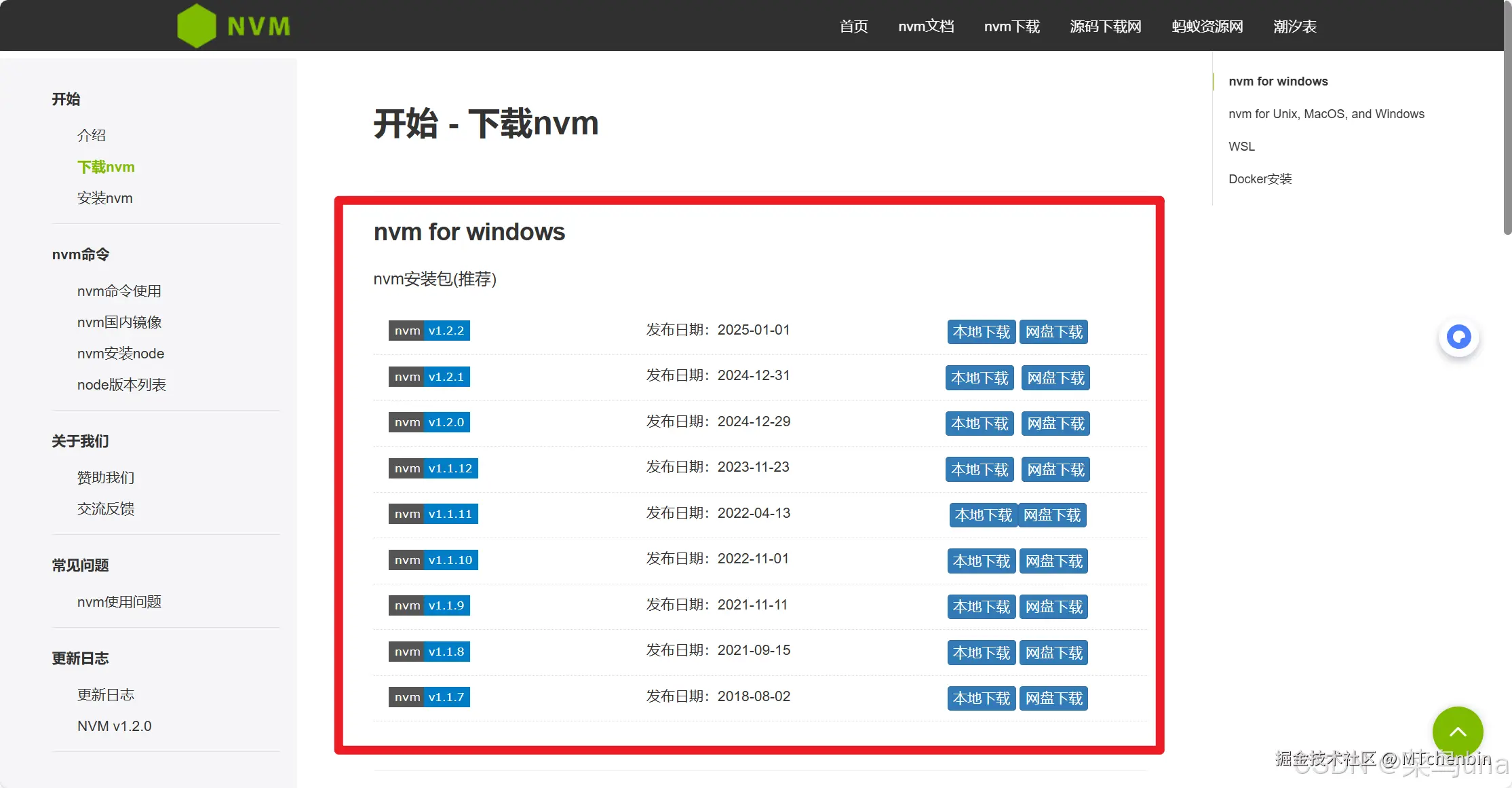1512x788 pixels.
Task: Open 源码下载网 in top navigation
Action: (x=1105, y=26)
